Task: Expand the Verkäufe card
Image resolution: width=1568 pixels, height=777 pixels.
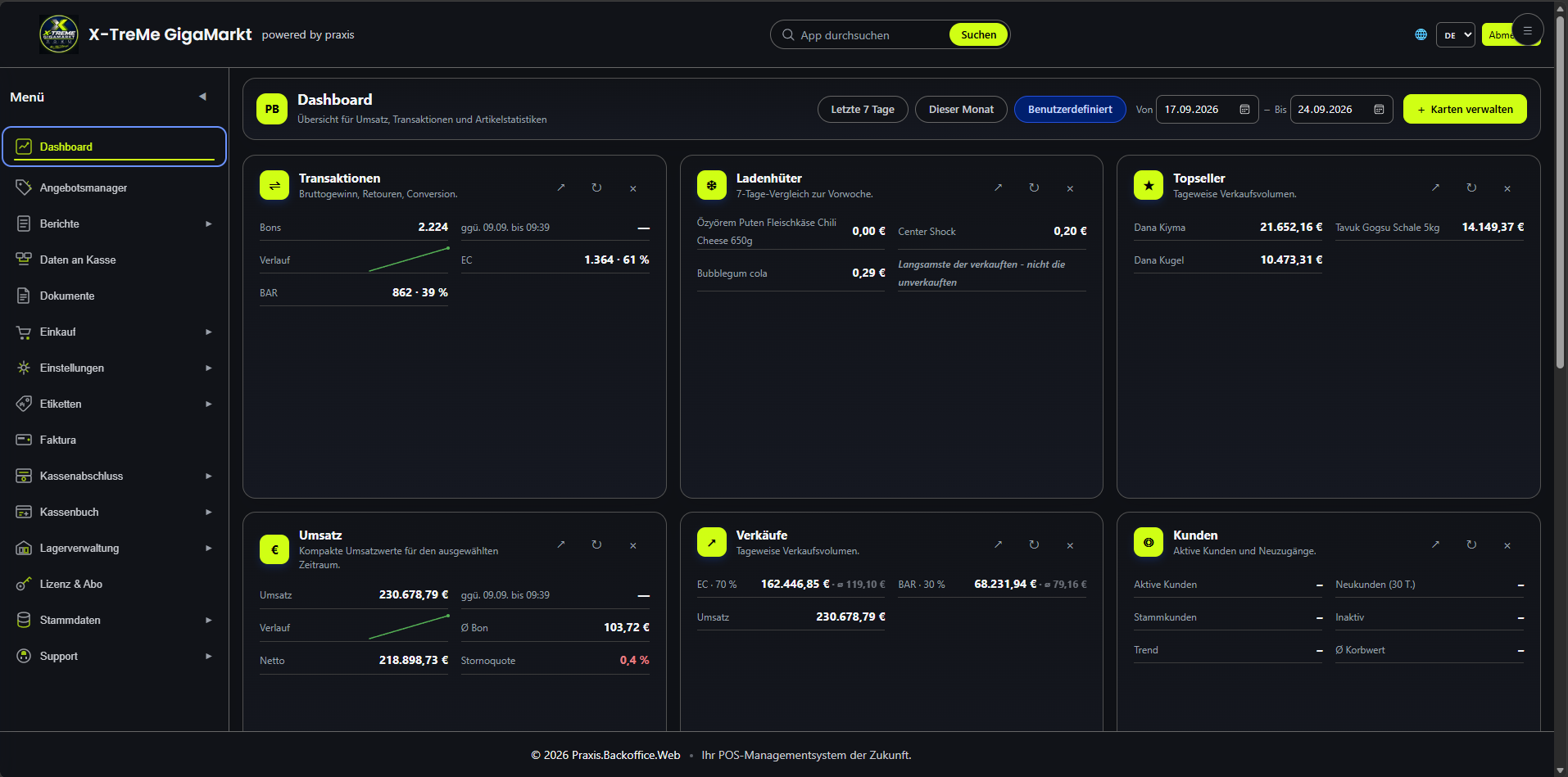Action: point(998,544)
